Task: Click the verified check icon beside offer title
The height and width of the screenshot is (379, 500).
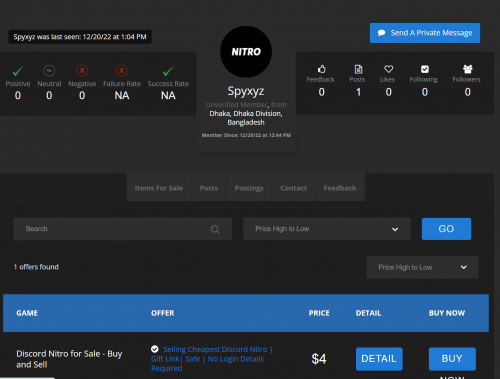Action: [x=155, y=349]
